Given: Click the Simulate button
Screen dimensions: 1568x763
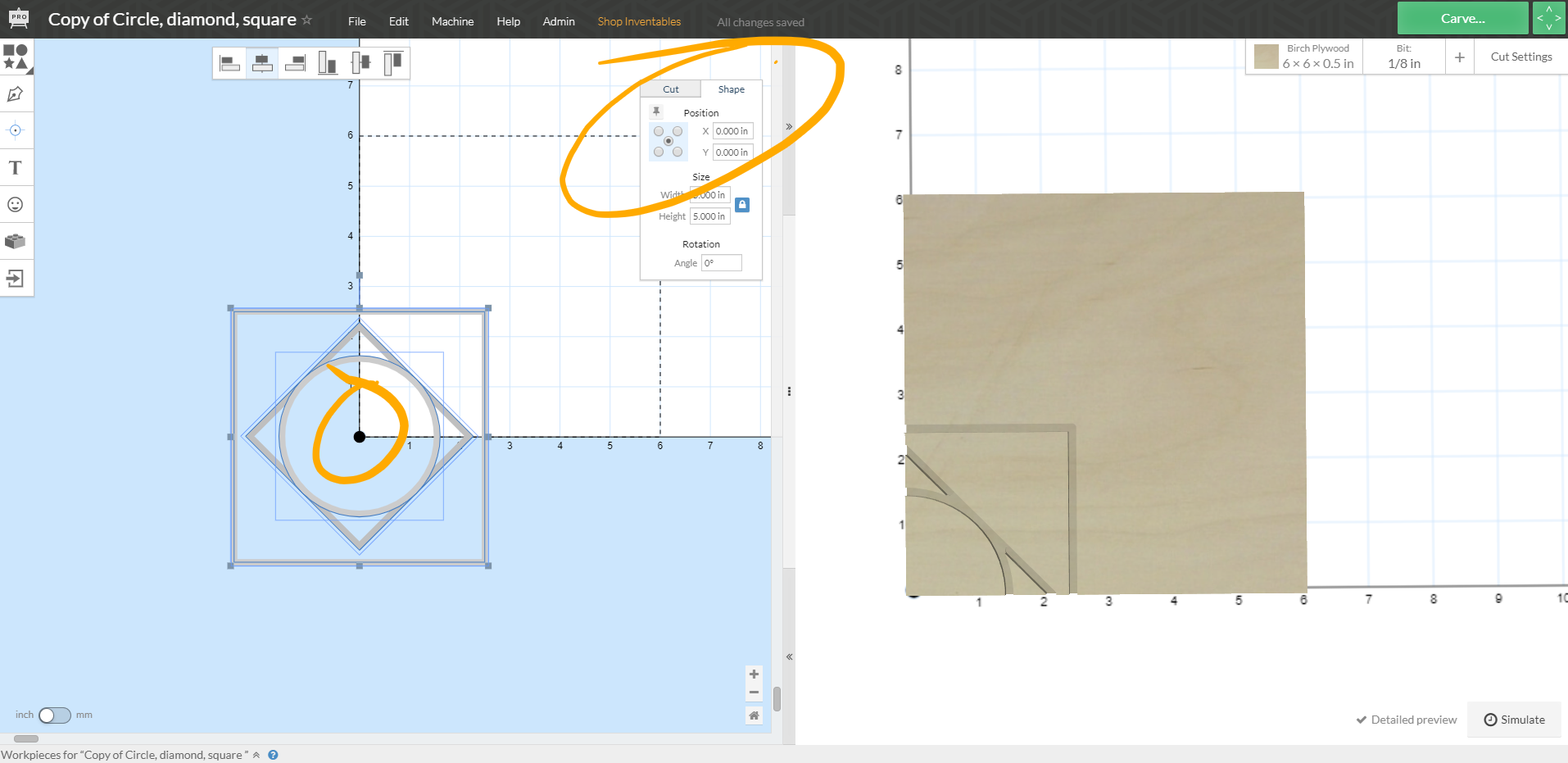Looking at the screenshot, I should click(1514, 720).
